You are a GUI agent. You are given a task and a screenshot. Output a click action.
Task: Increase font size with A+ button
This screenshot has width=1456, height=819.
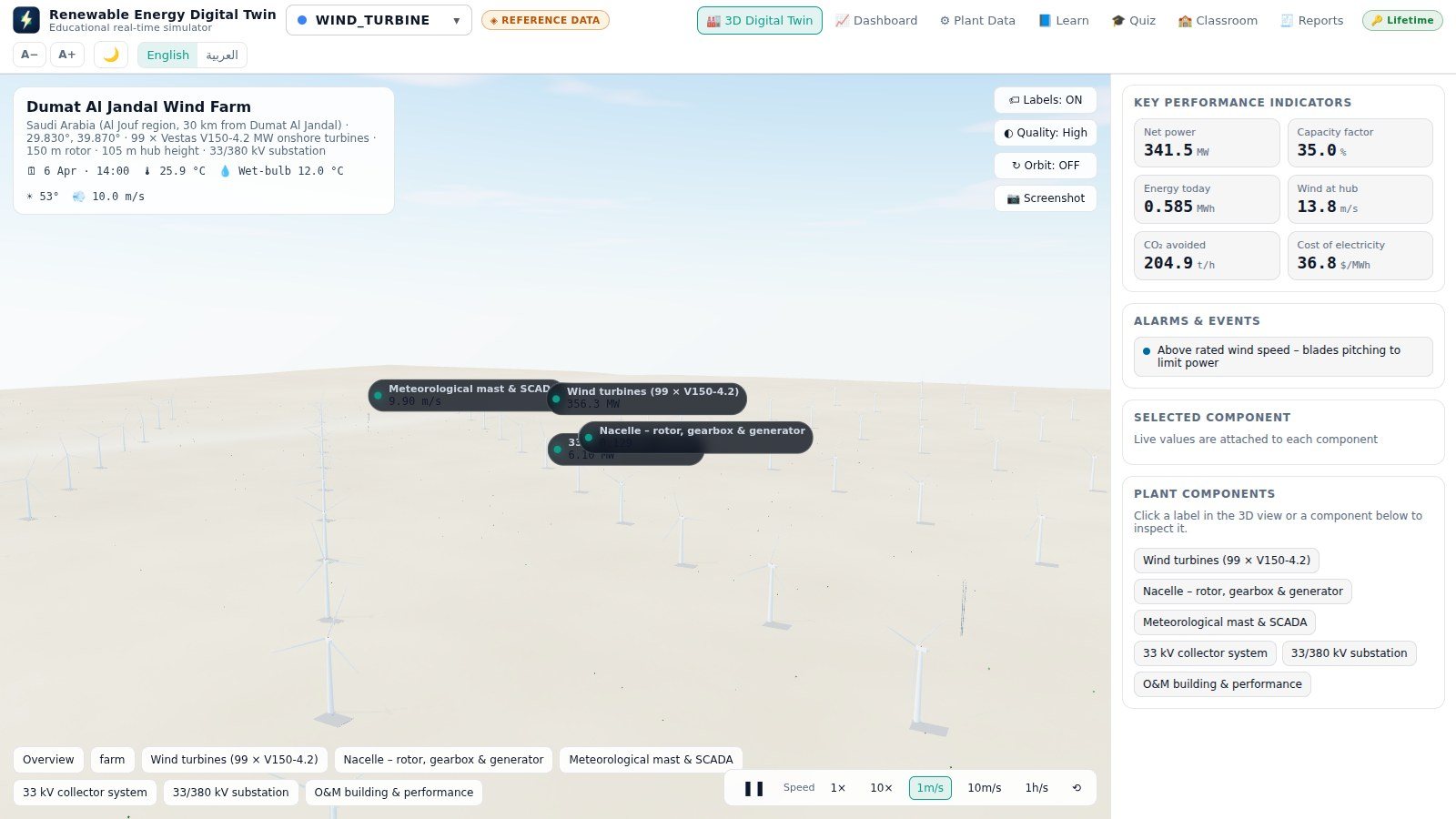tap(67, 55)
